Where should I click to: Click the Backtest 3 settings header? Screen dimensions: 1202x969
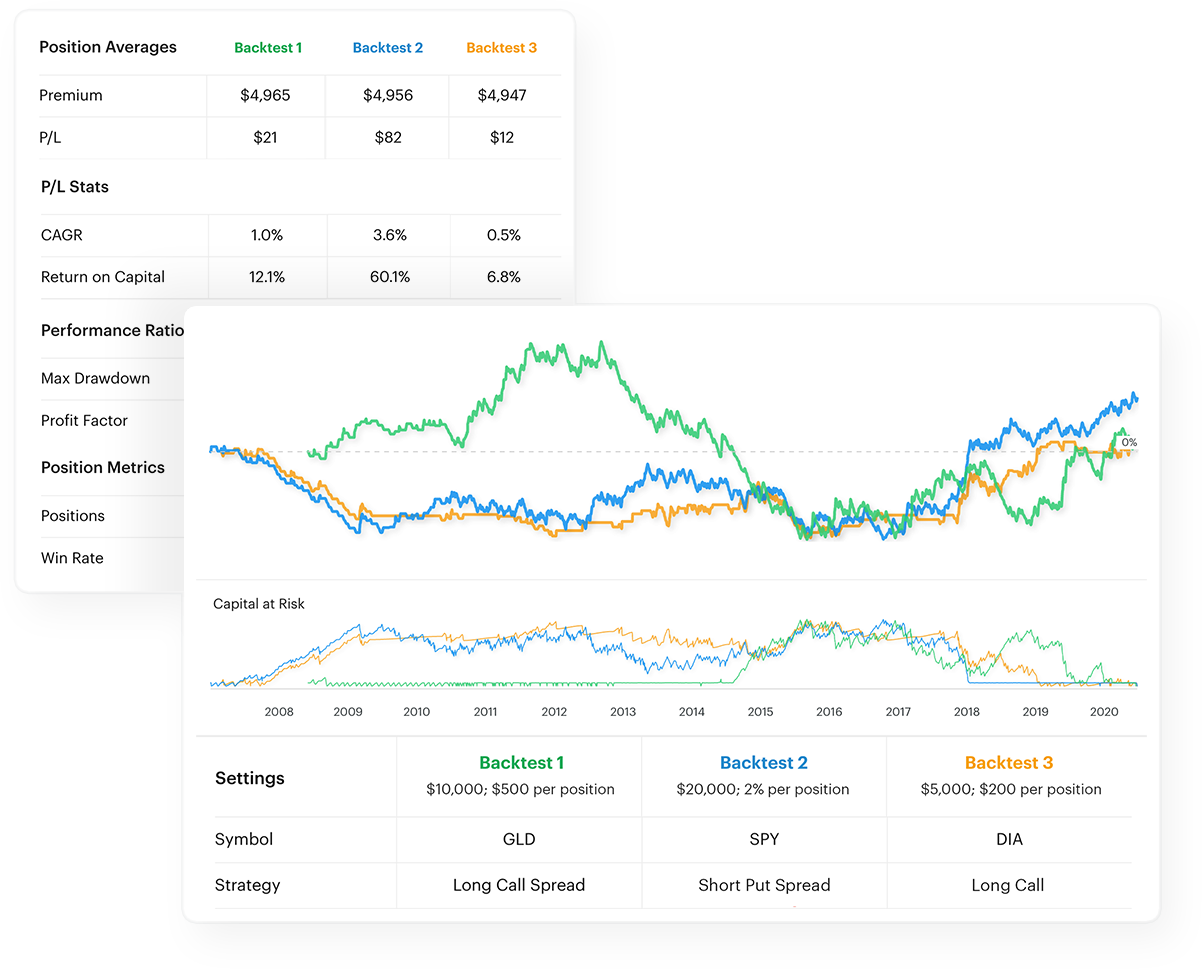1008,762
